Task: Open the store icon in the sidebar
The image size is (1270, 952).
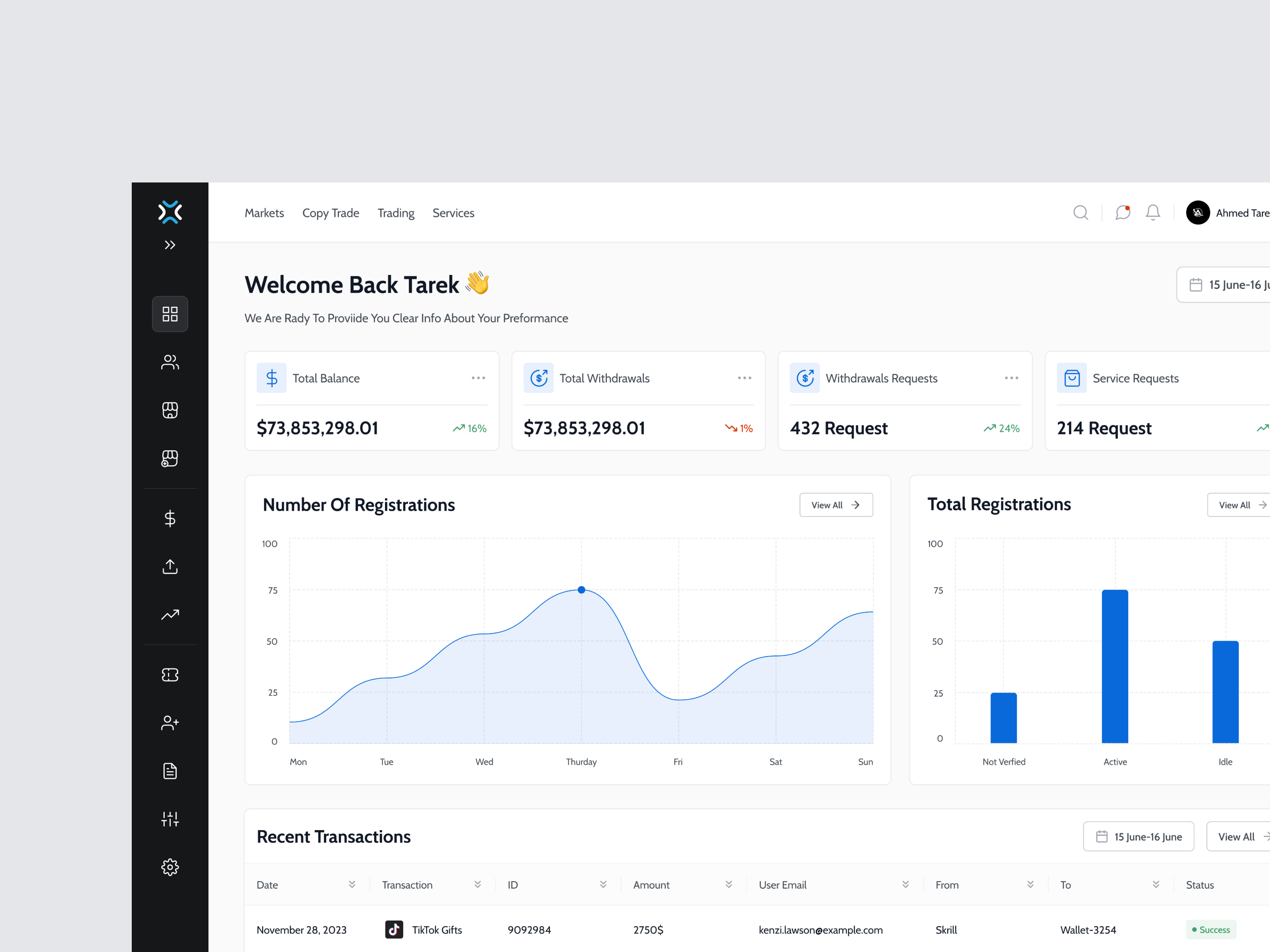Action: click(170, 410)
